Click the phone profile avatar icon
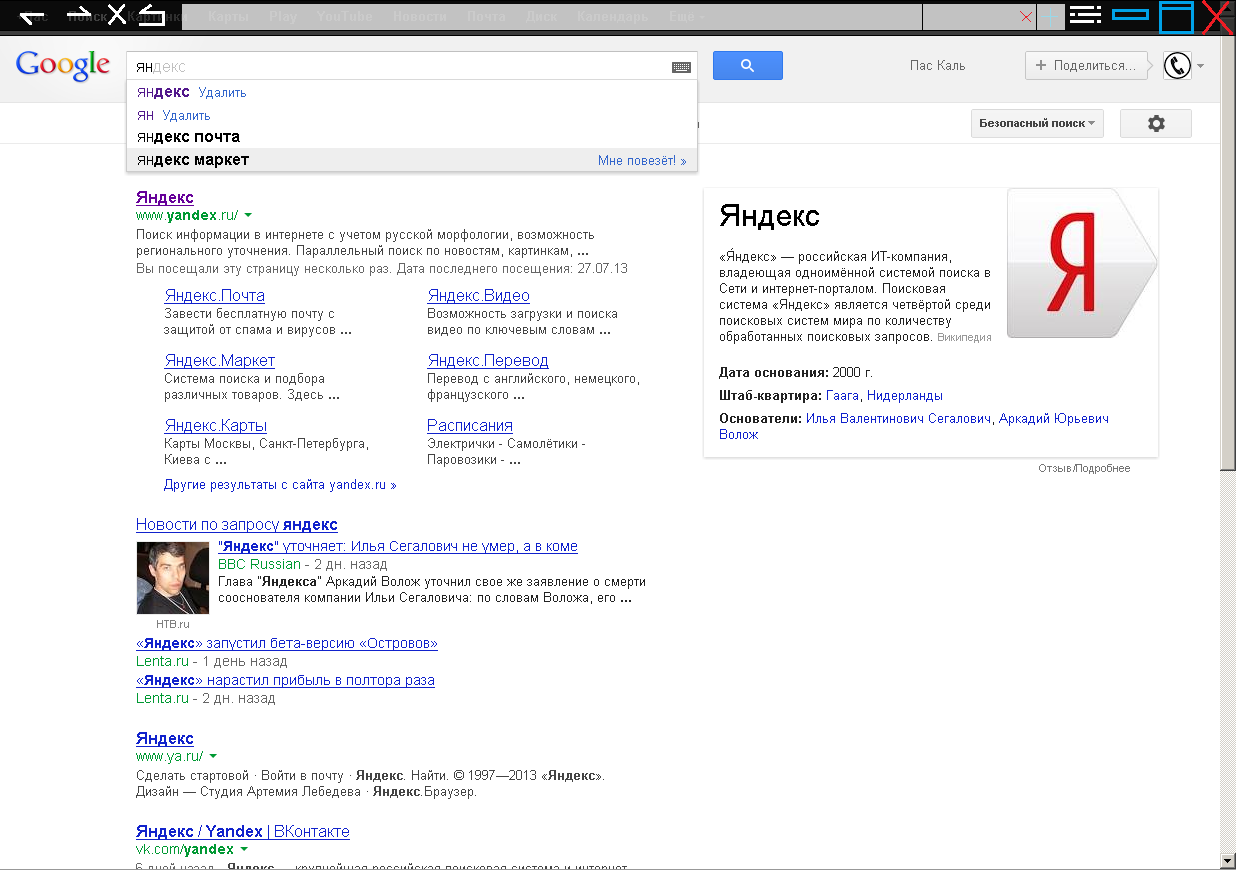Screen dimensions: 1236x870 click(1178, 66)
